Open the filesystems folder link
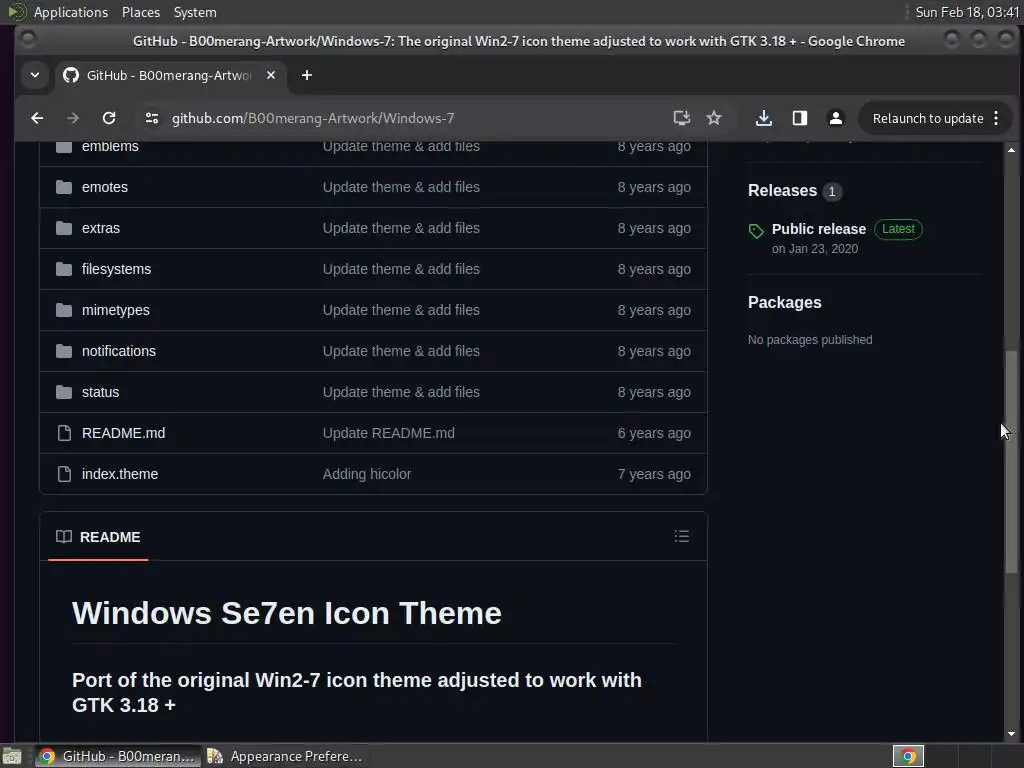The width and height of the screenshot is (1024, 768). pos(116,269)
